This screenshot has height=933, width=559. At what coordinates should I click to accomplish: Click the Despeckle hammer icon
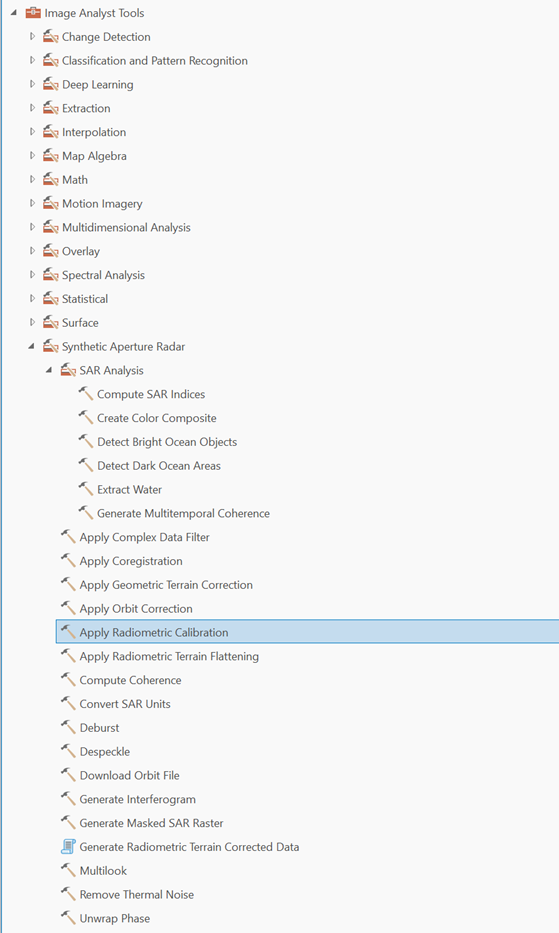click(x=68, y=750)
